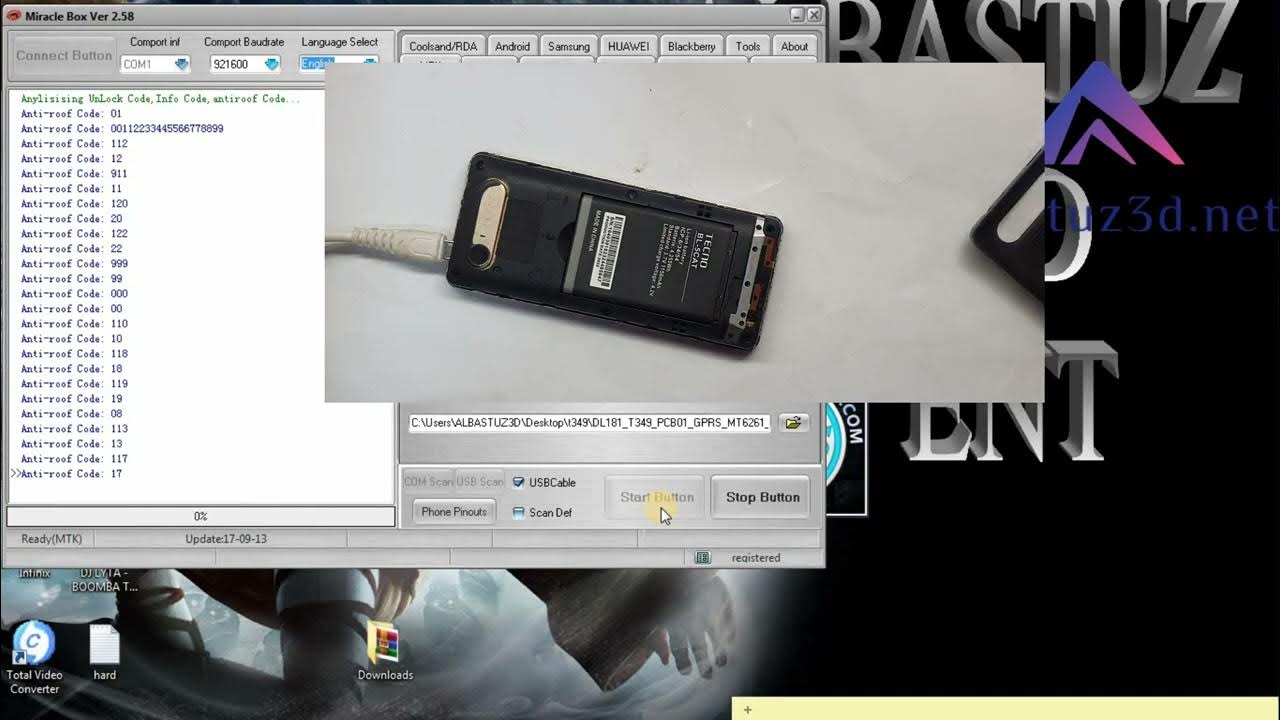Screen dimensions: 1280x720
Task: Switch to the Tools tab
Action: 748,46
